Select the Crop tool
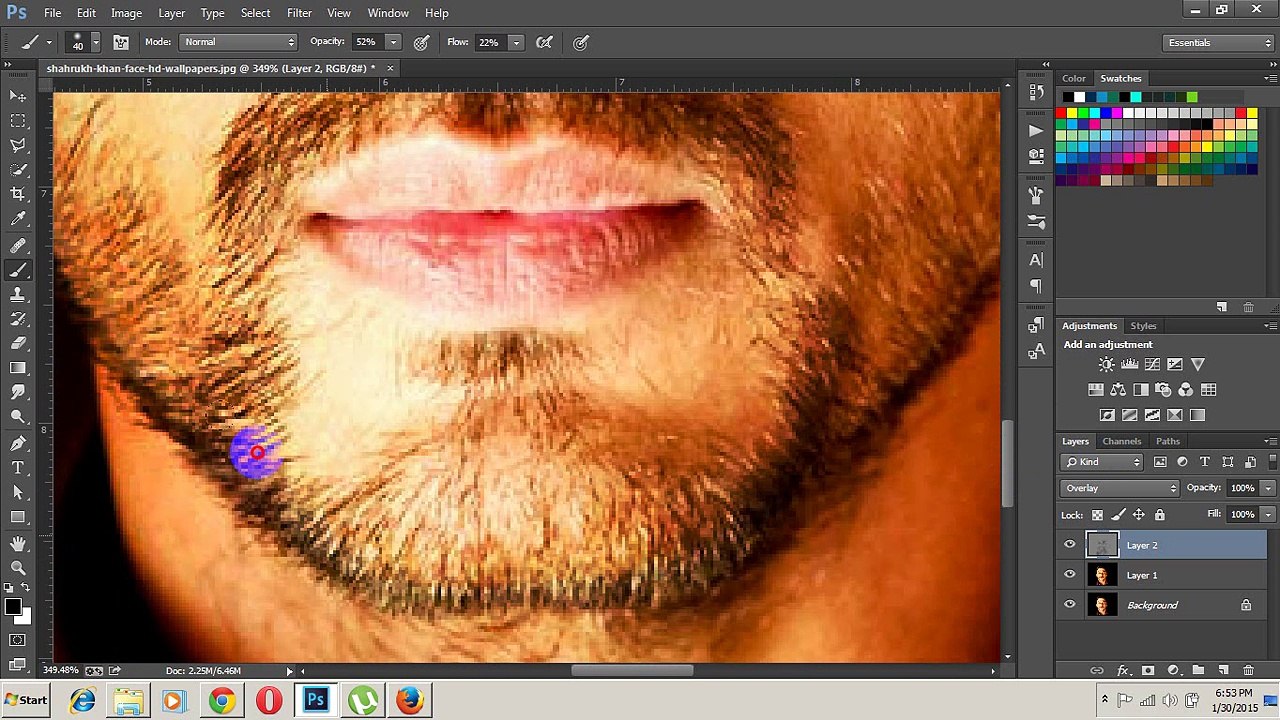 coord(18,195)
